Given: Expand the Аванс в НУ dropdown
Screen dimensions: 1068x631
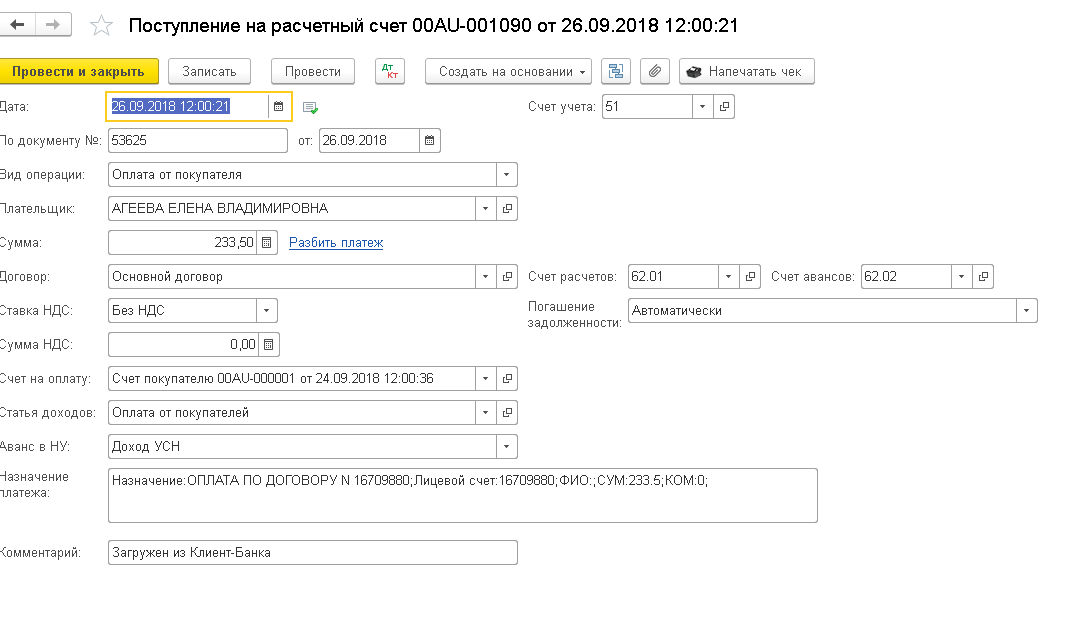Looking at the screenshot, I should coord(507,446).
